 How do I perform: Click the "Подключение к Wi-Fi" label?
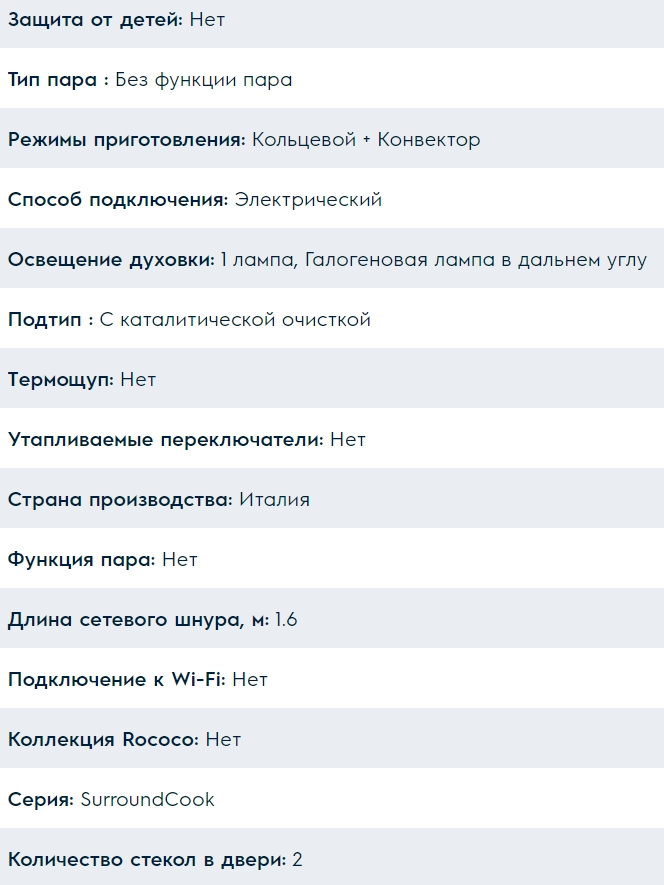click(x=116, y=680)
